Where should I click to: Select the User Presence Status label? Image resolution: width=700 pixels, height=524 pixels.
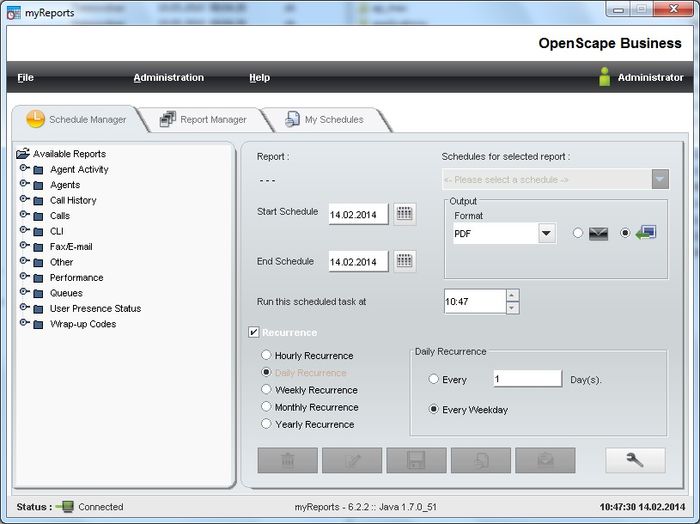click(96, 308)
